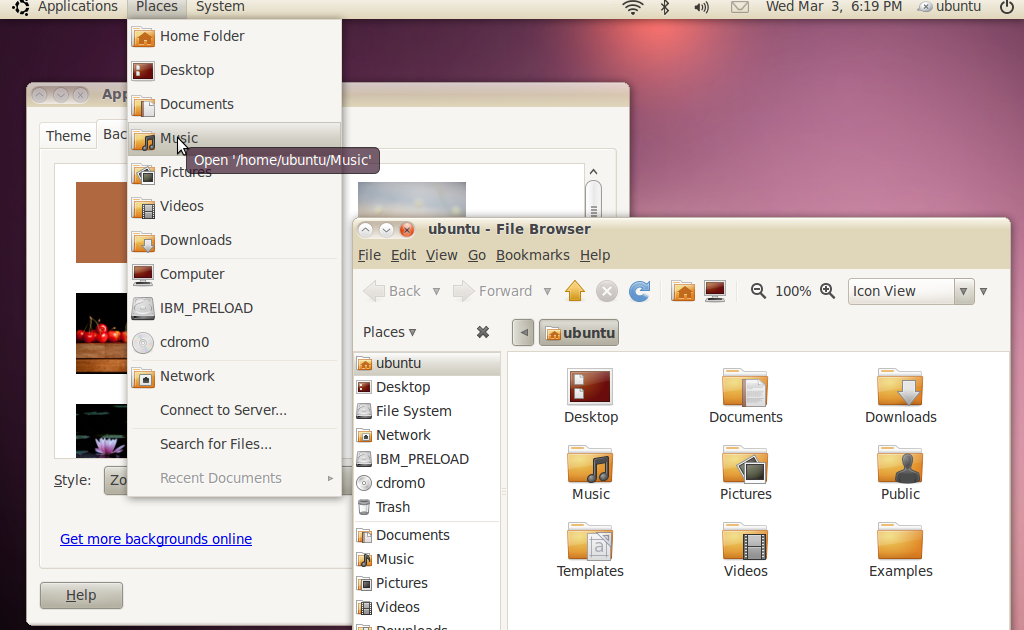Open Documents entry in Places menu

234,104
